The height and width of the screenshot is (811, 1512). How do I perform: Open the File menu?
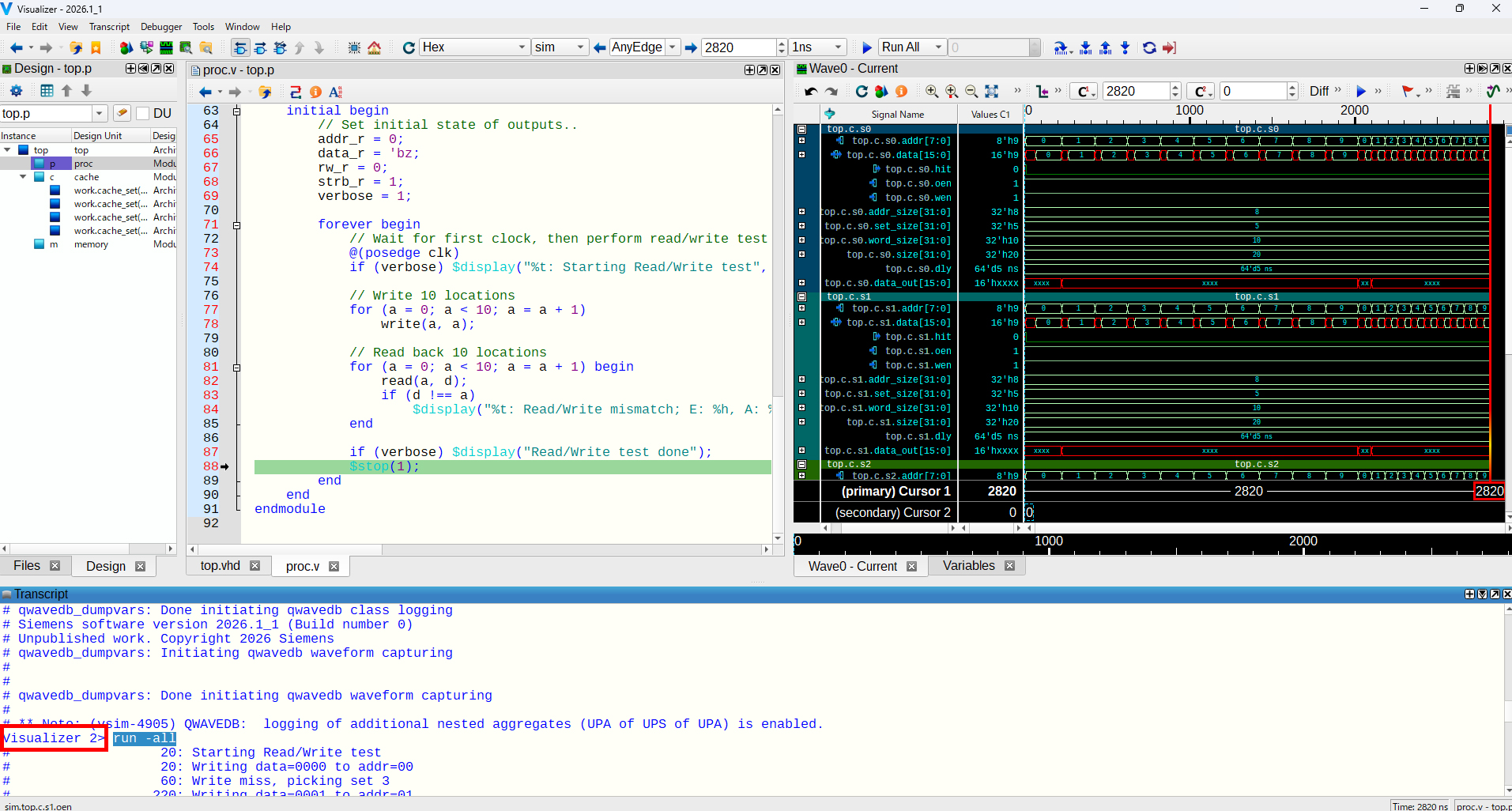13,26
